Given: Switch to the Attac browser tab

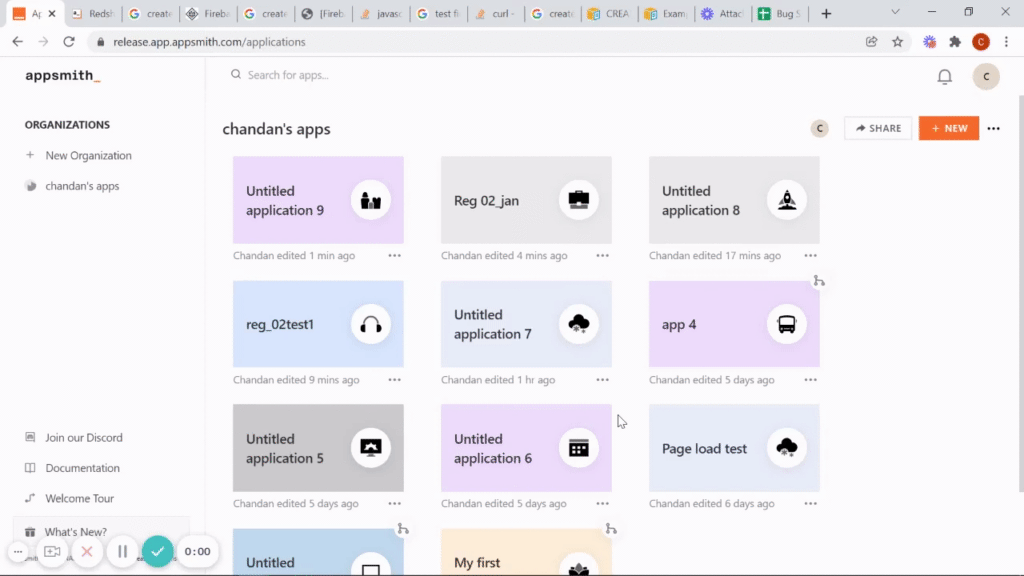Looking at the screenshot, I should click(722, 13).
